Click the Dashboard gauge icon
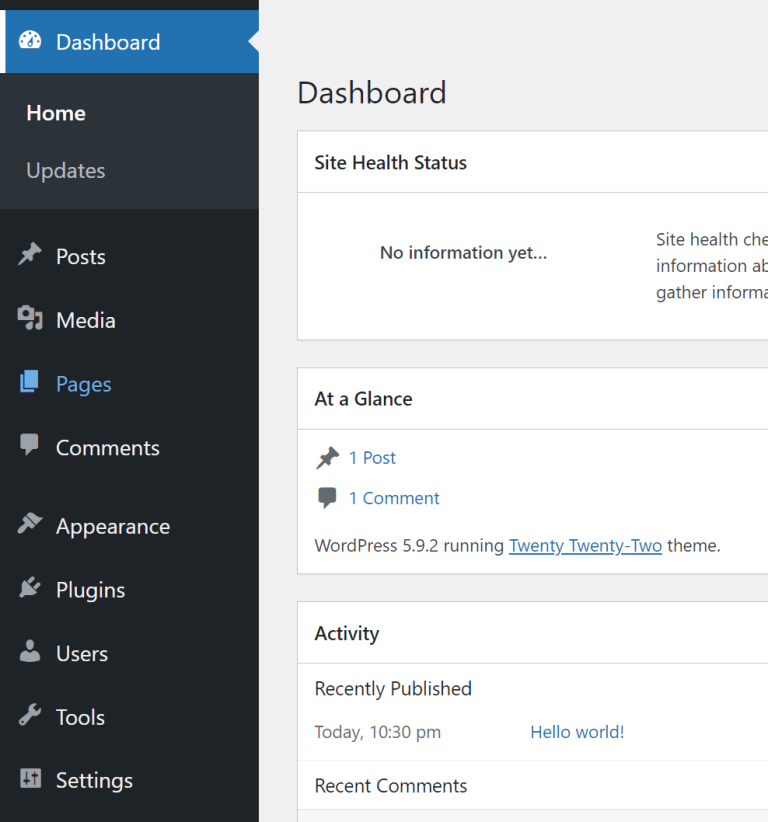 pyautogui.click(x=29, y=41)
